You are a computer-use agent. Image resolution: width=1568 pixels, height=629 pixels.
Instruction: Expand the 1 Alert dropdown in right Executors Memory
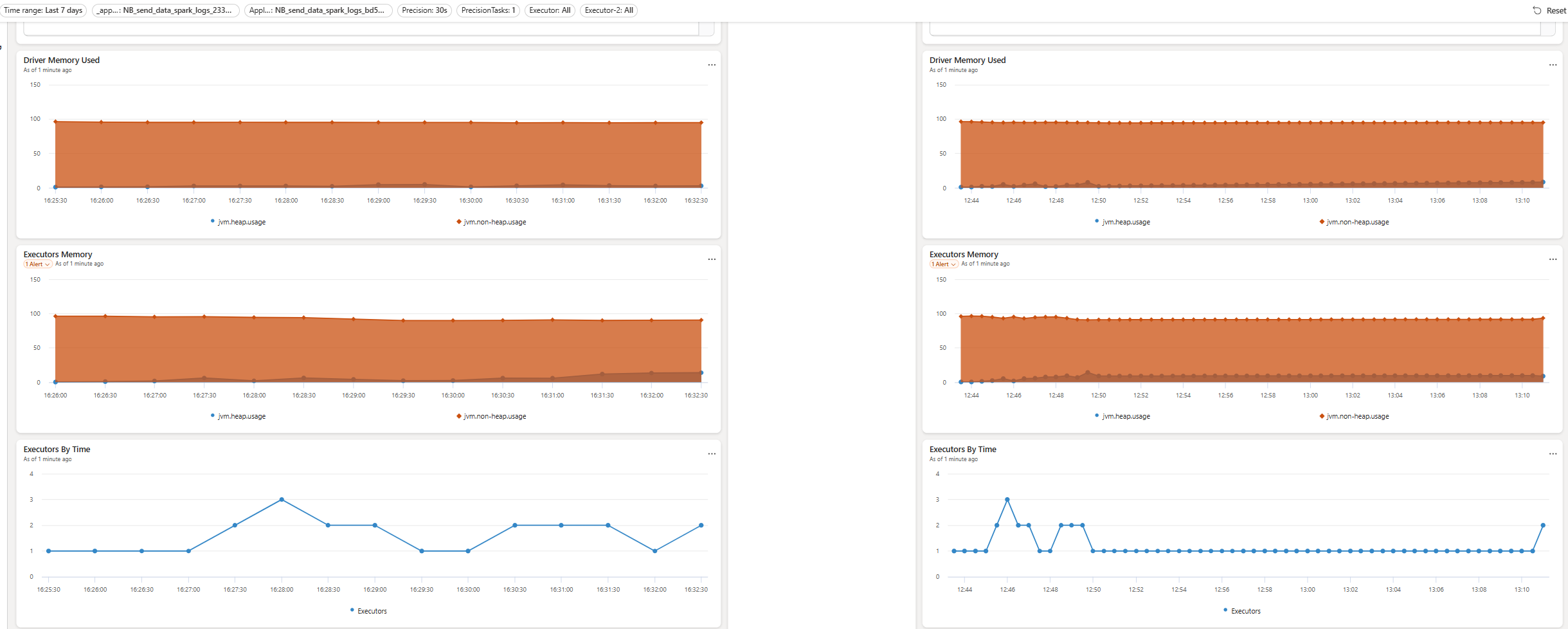[x=944, y=264]
